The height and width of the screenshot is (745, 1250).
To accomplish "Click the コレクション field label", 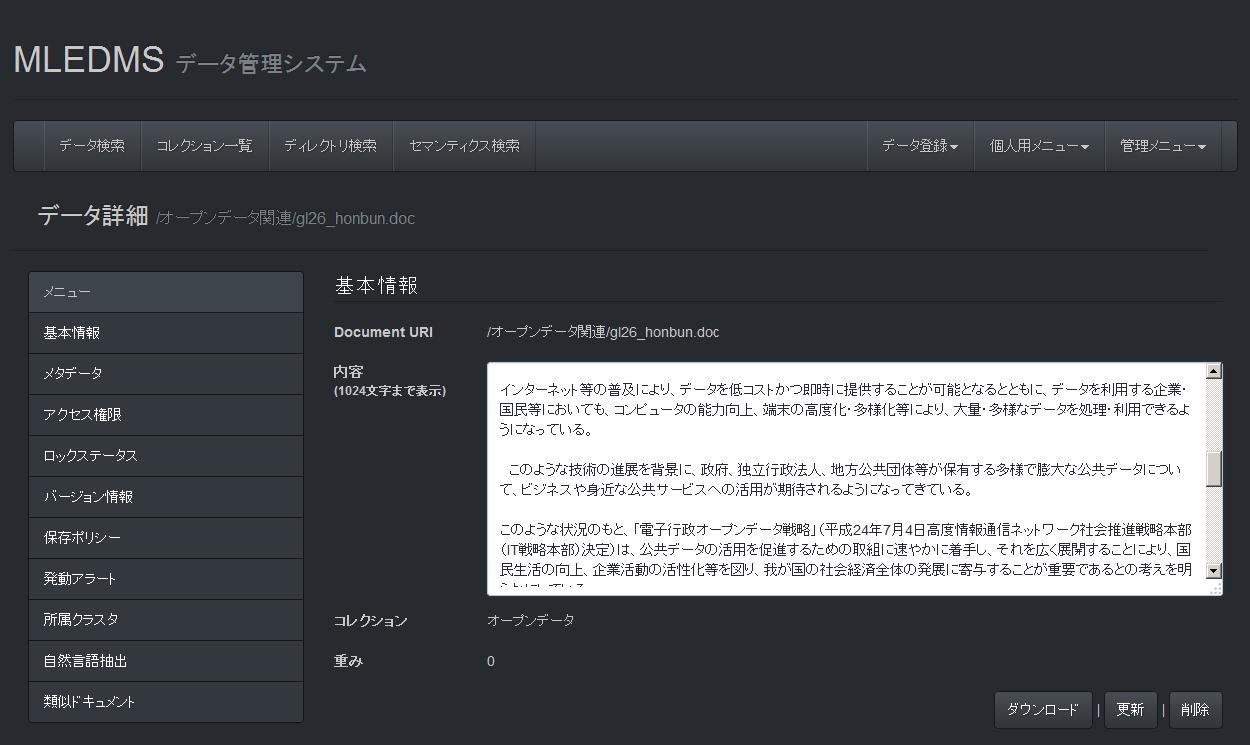I will click(371, 621).
